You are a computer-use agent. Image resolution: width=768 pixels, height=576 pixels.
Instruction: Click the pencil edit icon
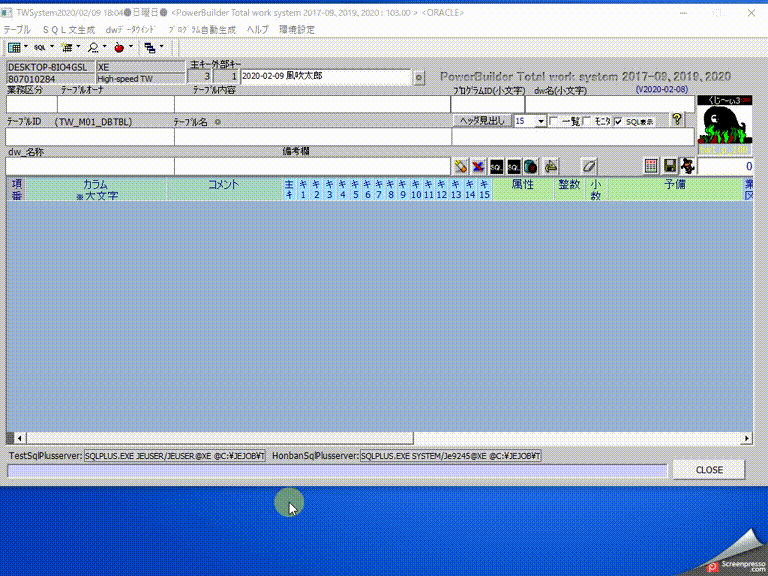pos(460,167)
